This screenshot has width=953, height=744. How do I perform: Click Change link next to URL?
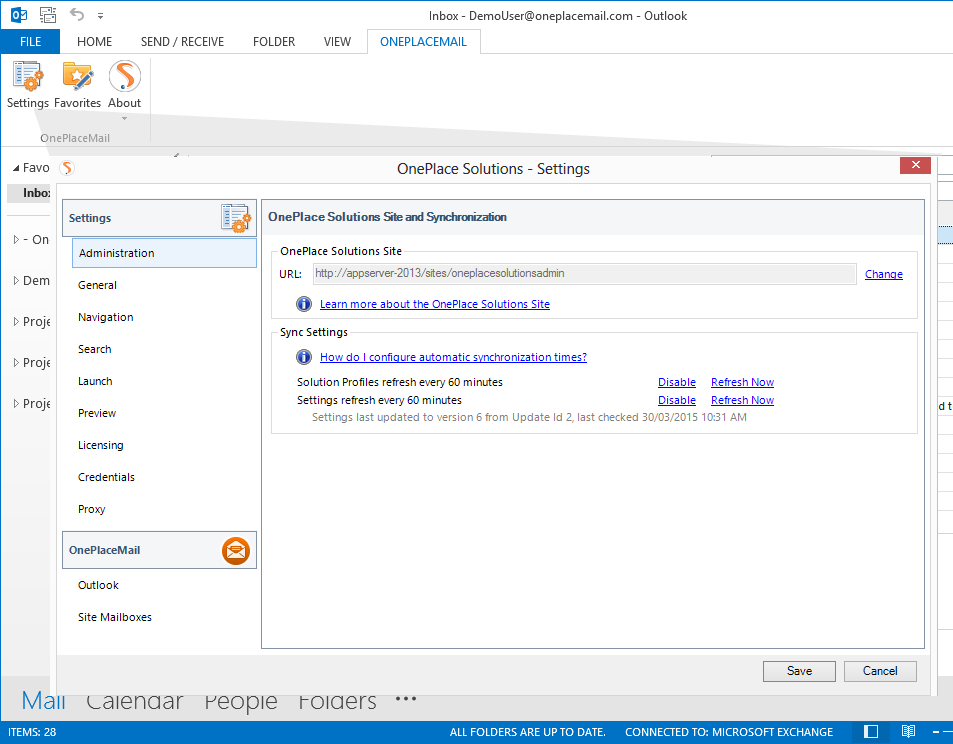coord(883,274)
